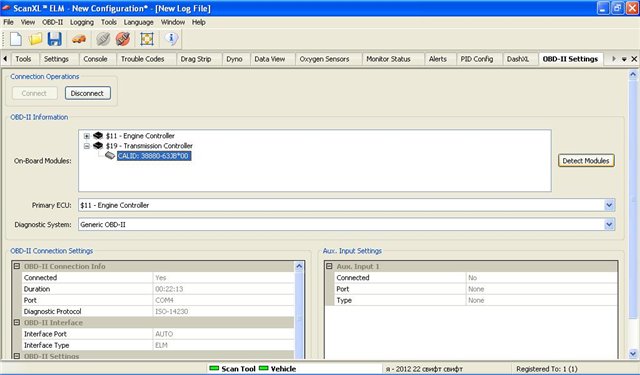Screen dimensions: 640x375
Task: Click the Transmission Controller module chip icon
Action: pyautogui.click(x=98, y=145)
